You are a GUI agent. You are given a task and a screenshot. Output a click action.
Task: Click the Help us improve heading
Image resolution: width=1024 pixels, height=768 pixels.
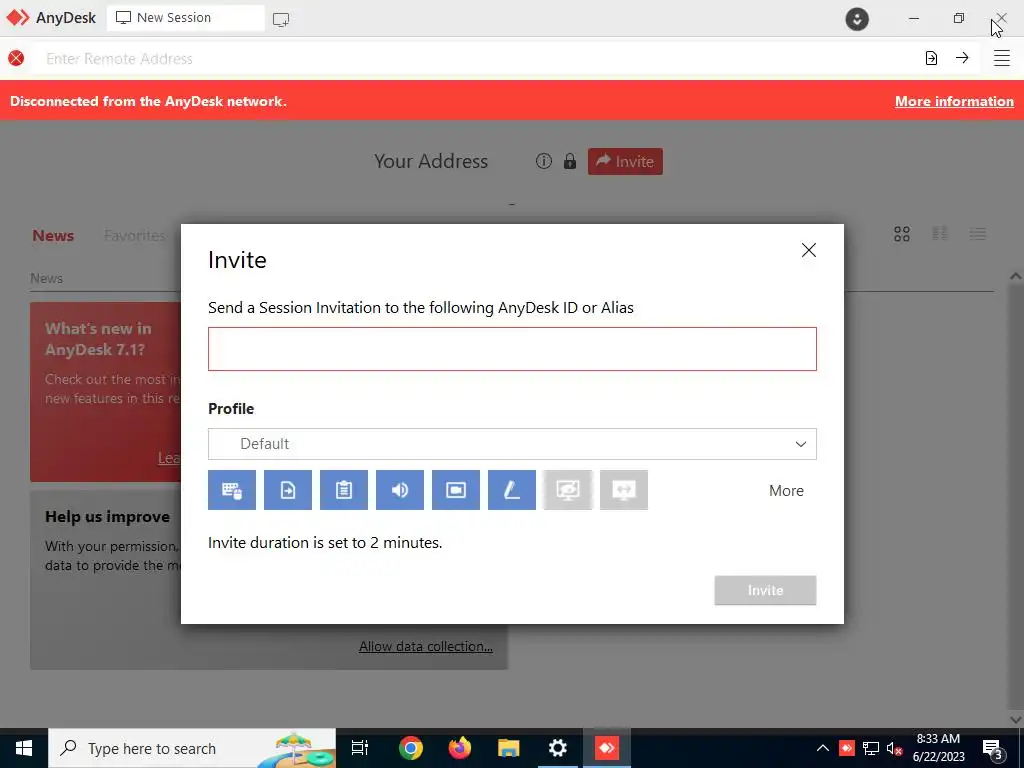[x=107, y=517]
